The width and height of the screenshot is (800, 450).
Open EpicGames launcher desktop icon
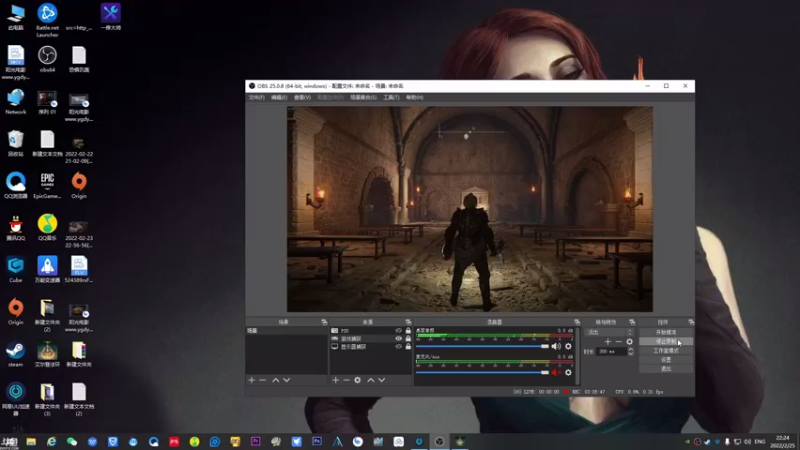click(x=47, y=186)
